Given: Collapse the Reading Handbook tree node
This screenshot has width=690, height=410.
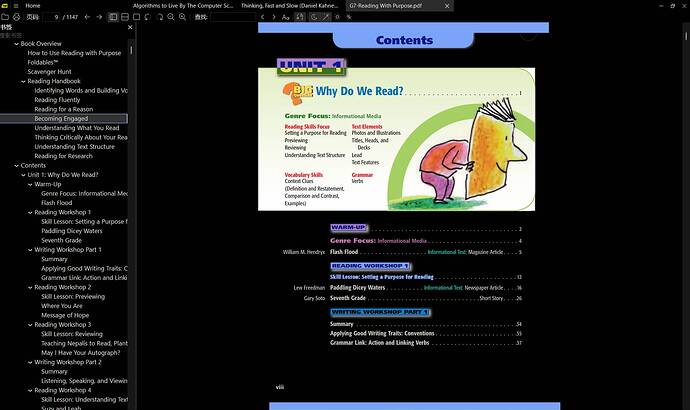Looking at the screenshot, I should point(23,81).
